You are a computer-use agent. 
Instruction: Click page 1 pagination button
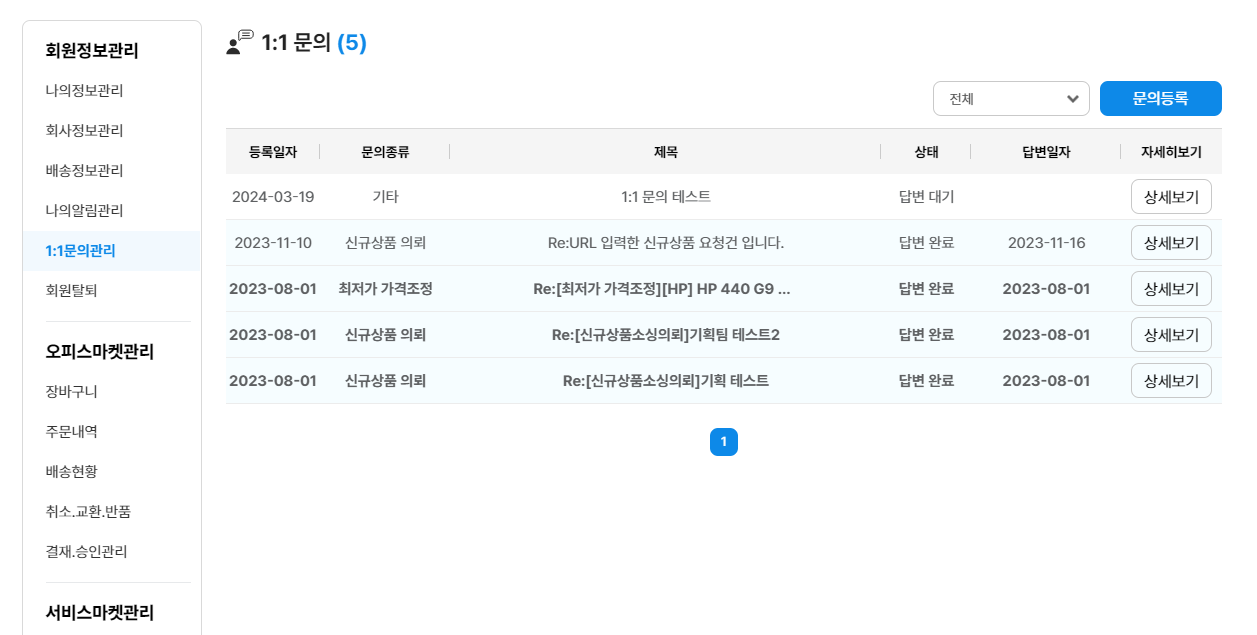724,442
